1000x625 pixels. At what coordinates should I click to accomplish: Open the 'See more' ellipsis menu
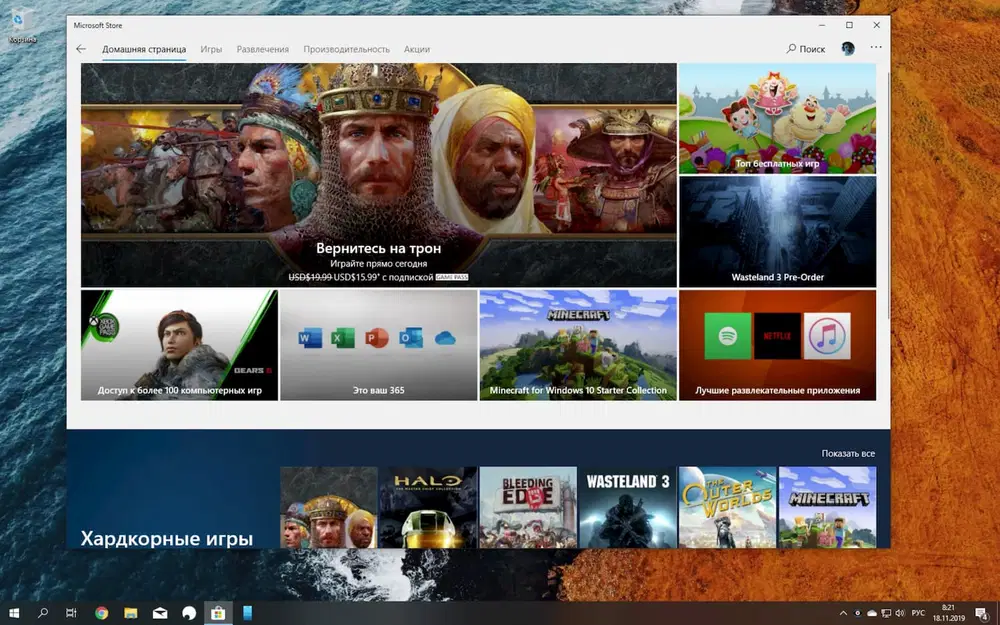coord(875,48)
